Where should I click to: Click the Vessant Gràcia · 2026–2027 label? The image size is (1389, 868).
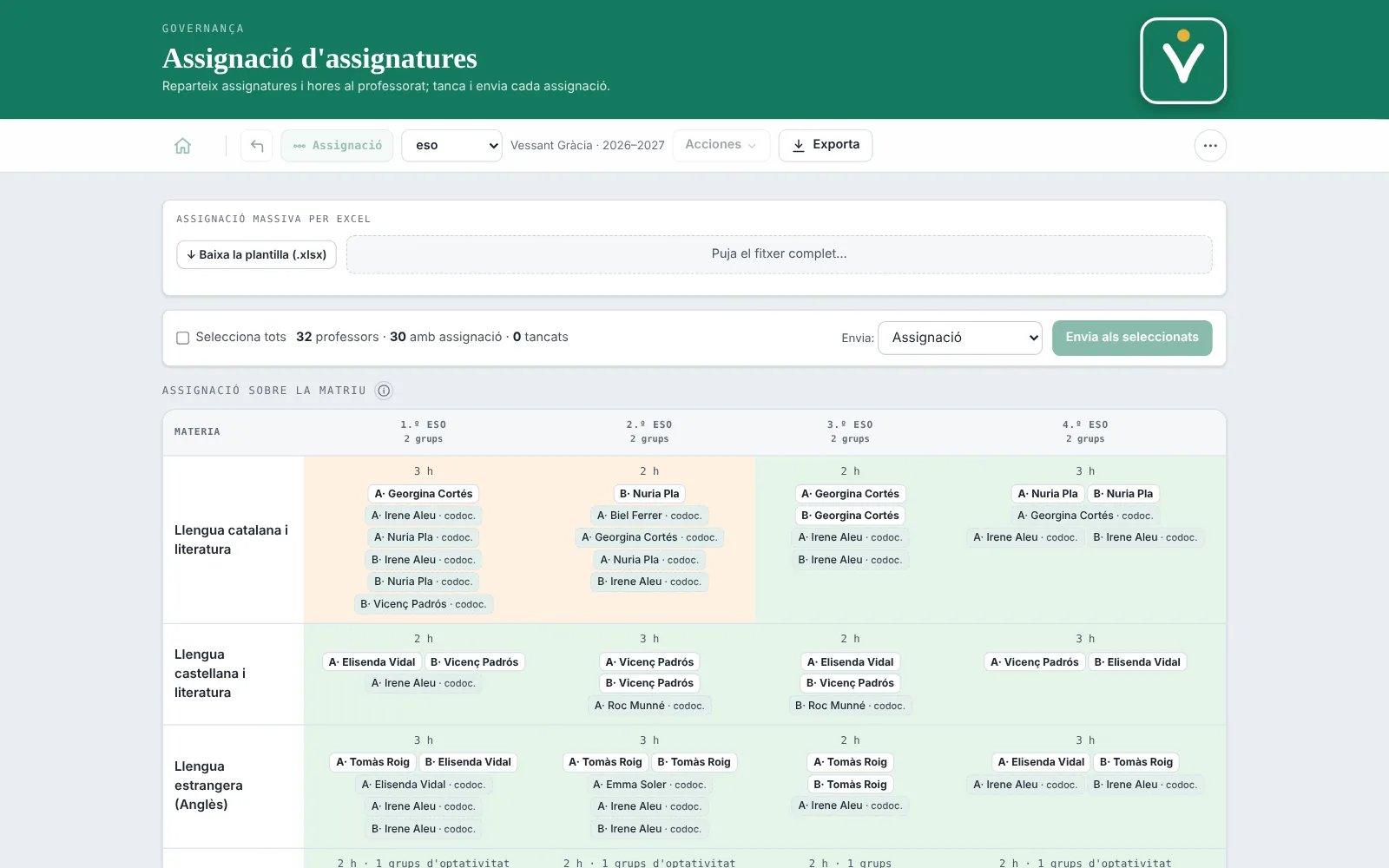coord(588,146)
